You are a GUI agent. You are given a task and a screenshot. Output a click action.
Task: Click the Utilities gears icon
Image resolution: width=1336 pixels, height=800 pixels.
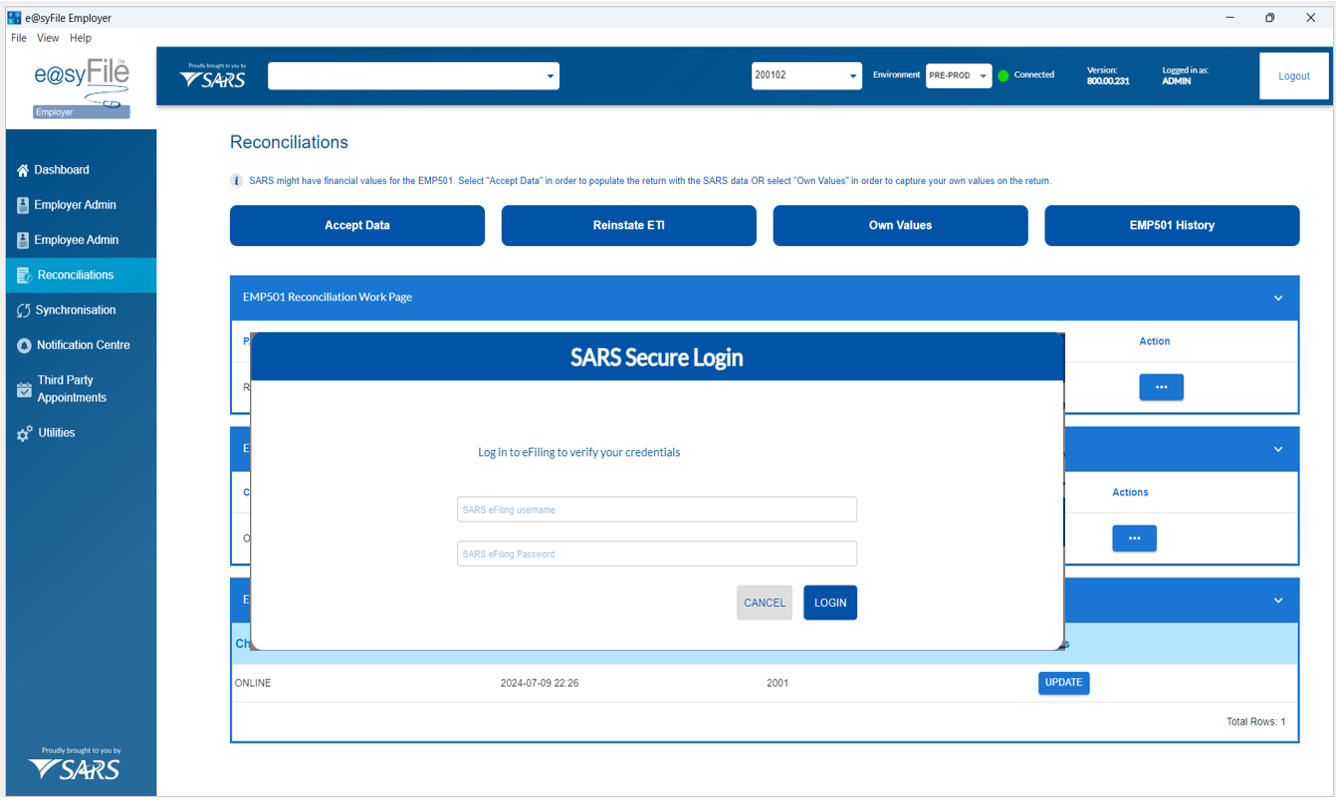pyautogui.click(x=24, y=433)
